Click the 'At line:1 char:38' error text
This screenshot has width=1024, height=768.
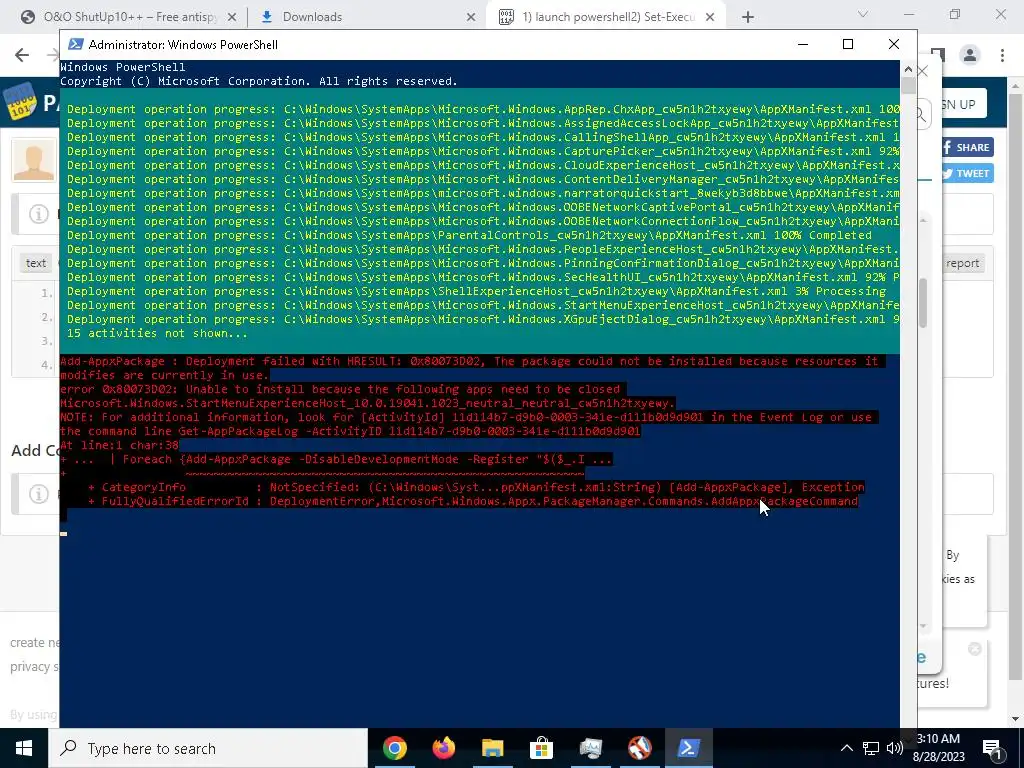tap(120, 445)
